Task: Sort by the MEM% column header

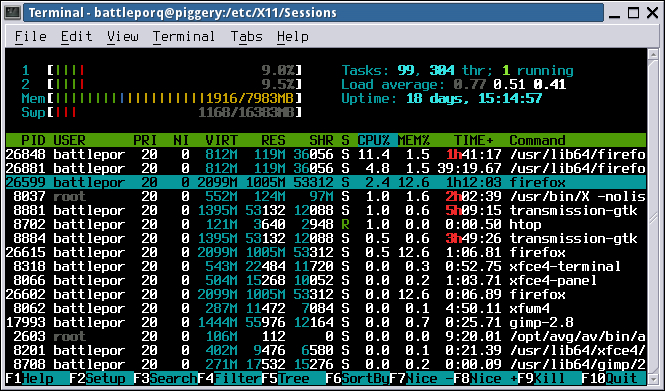Action: pyautogui.click(x=414, y=140)
